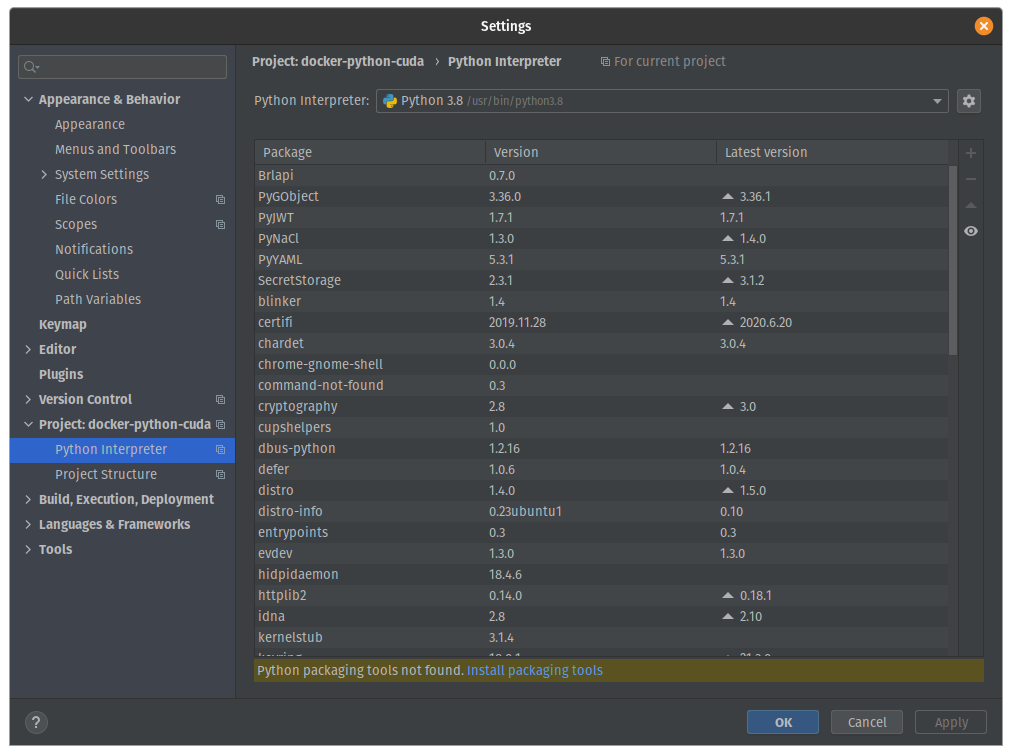Click the Install packaging tools link
This screenshot has height=755, width=1012.
[x=534, y=670]
